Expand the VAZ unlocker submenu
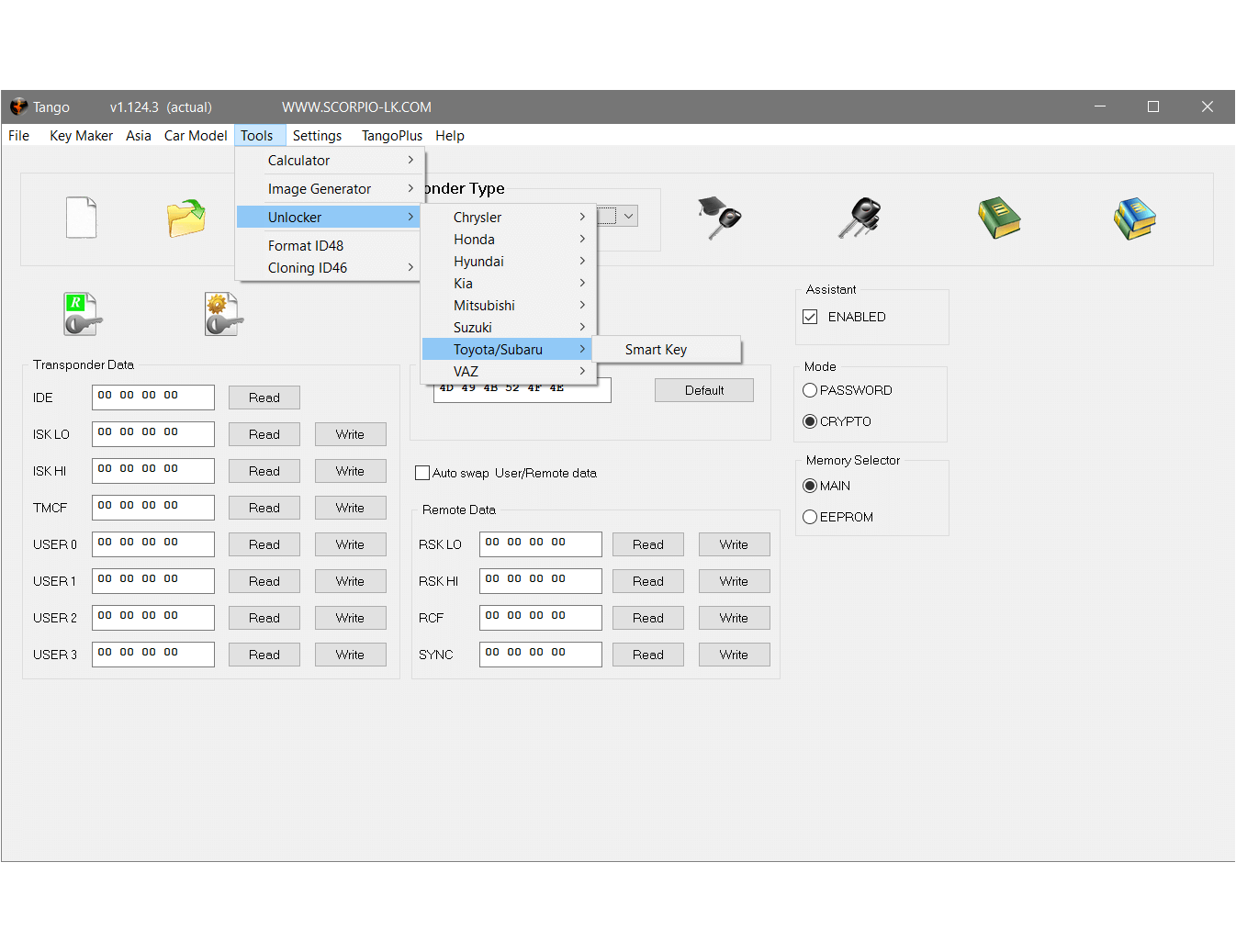 click(509, 371)
